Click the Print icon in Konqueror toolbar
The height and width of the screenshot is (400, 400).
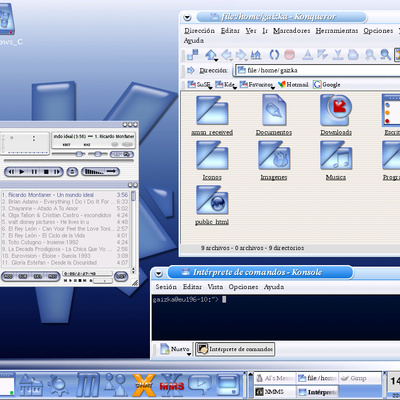(x=353, y=54)
